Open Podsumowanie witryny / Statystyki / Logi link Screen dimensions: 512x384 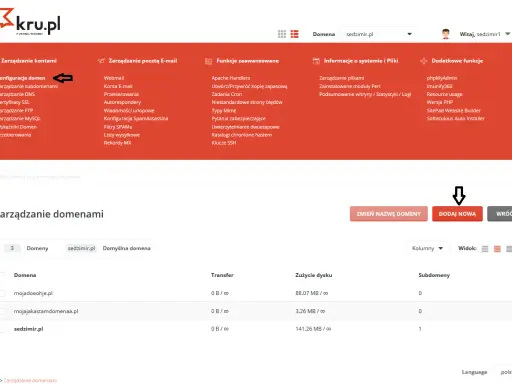[365, 94]
